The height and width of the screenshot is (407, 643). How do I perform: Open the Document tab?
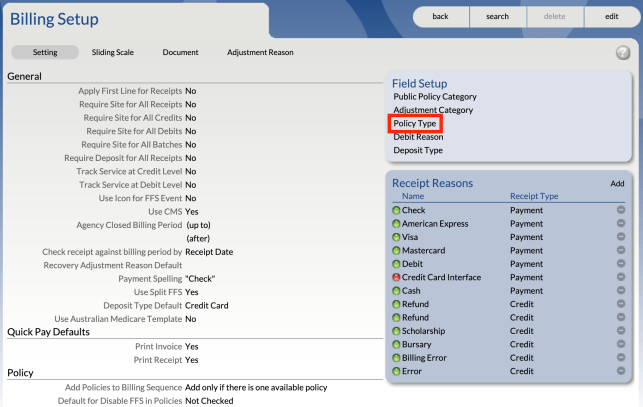tap(180, 53)
